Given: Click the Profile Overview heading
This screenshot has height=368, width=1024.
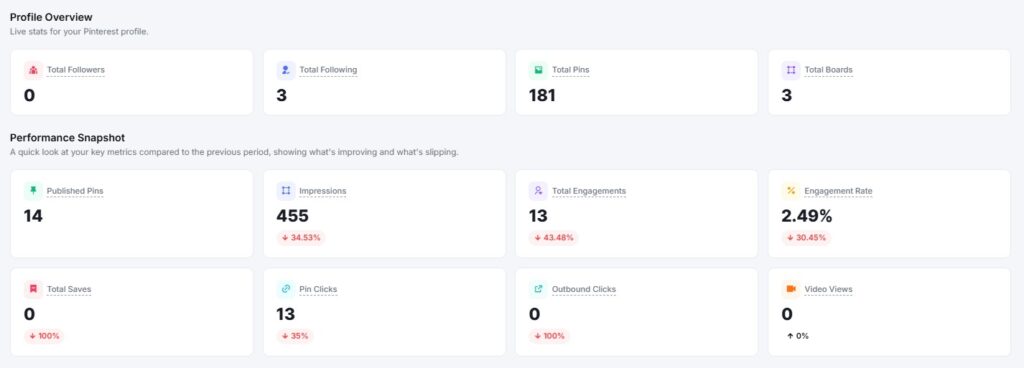Looking at the screenshot, I should [52, 17].
